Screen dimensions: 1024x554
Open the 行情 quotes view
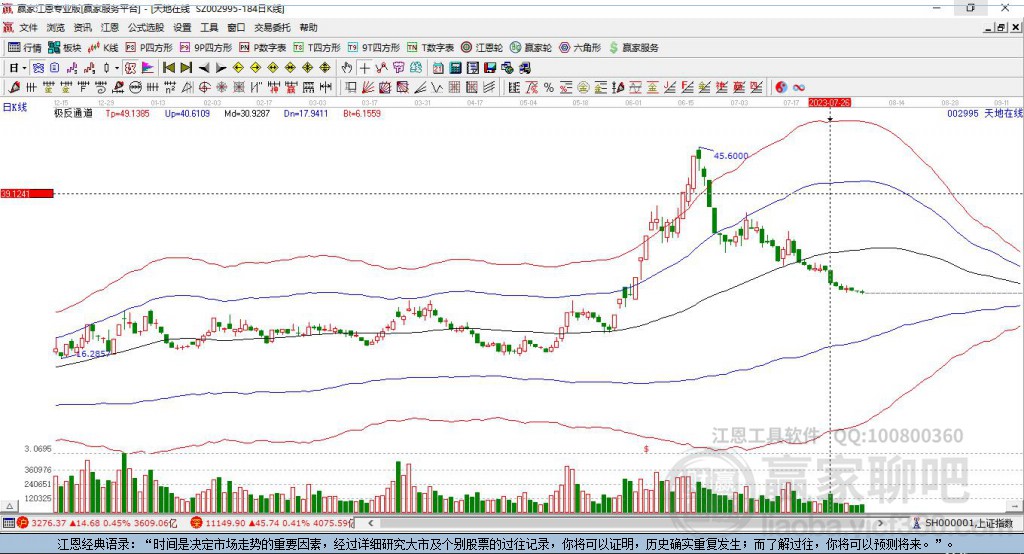point(24,48)
